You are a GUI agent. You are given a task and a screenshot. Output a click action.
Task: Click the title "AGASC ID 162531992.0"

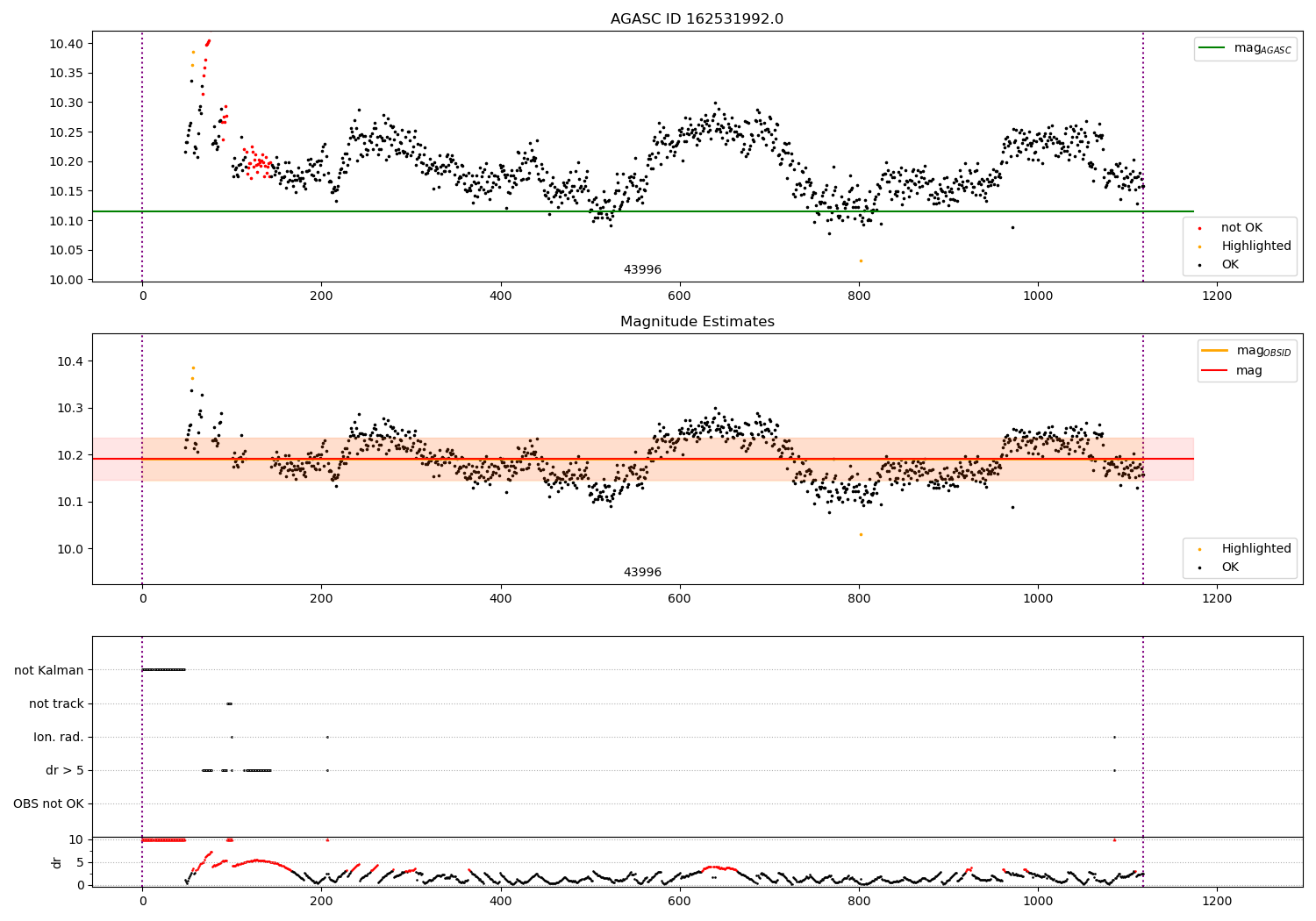pyautogui.click(x=697, y=19)
